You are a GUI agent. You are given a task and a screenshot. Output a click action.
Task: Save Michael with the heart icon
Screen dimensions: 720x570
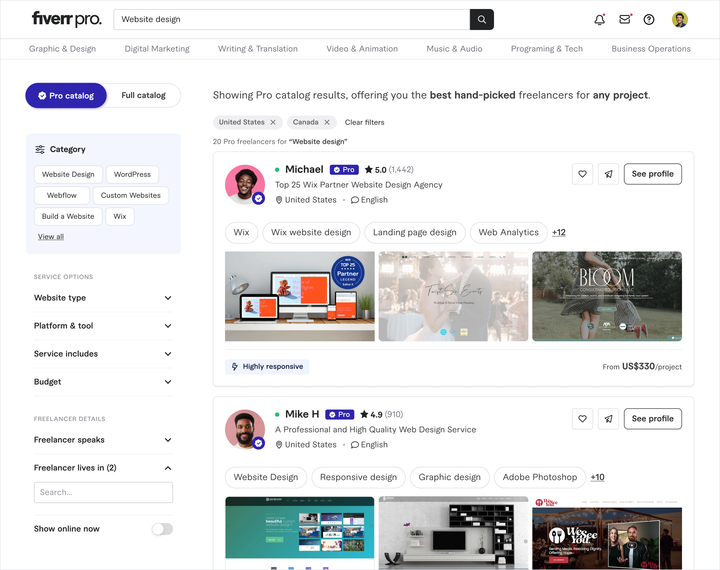click(x=582, y=174)
